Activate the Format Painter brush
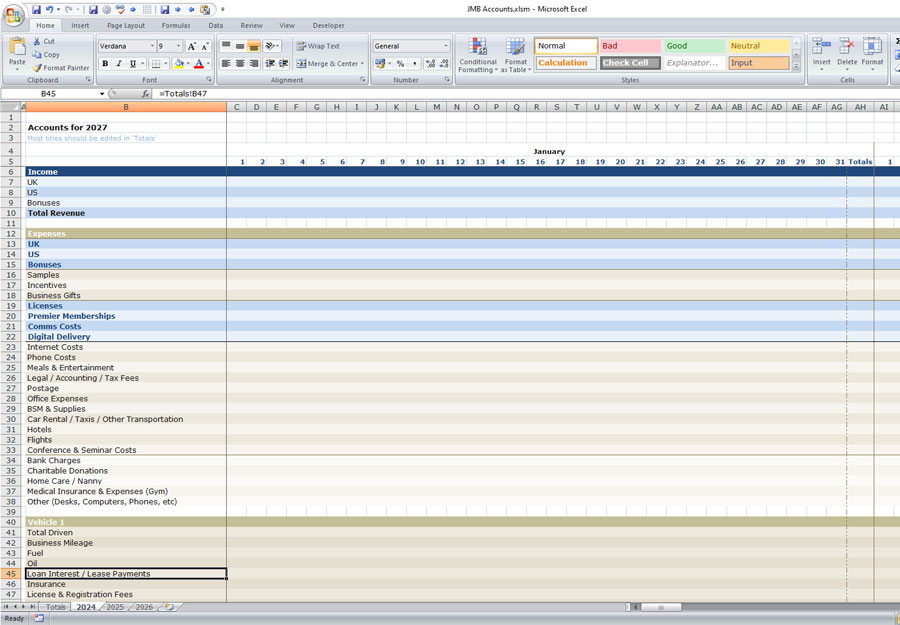Screen dimensions: 900x625 click(37, 68)
